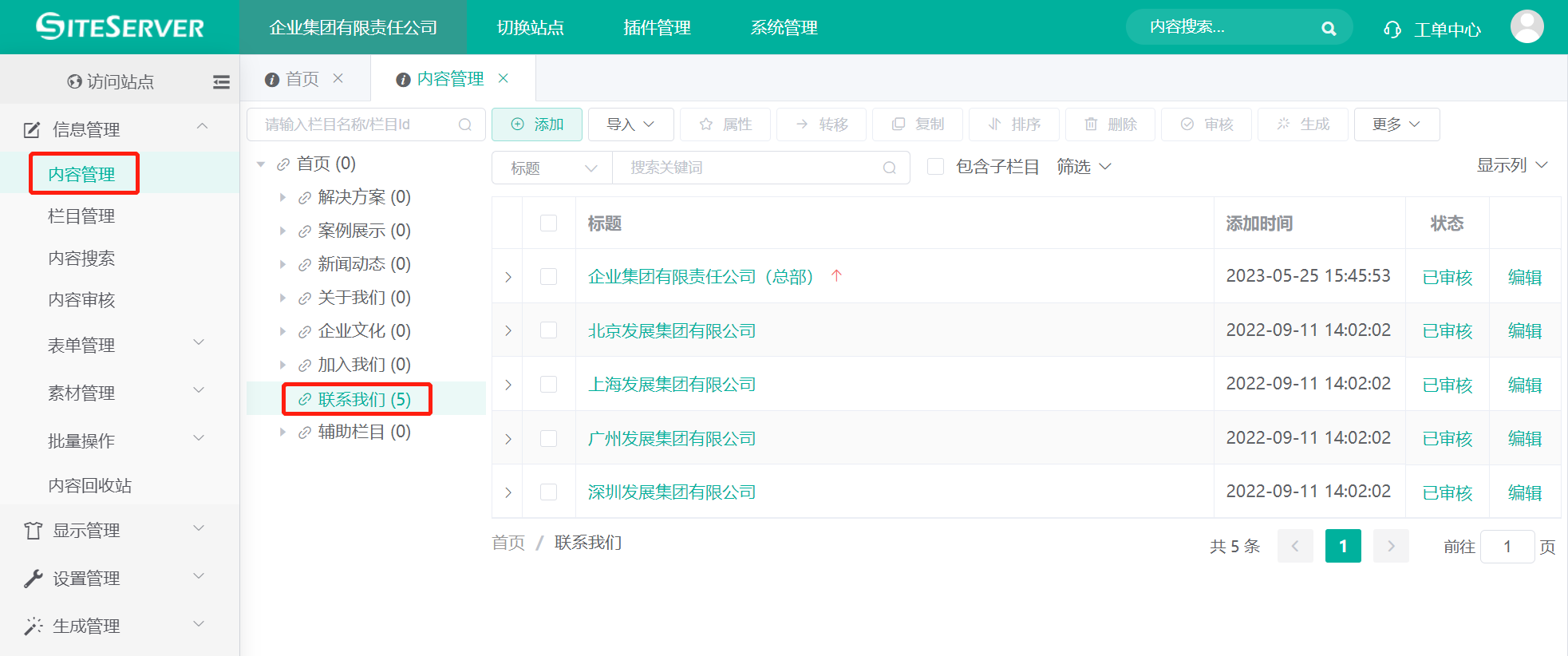This screenshot has height=656, width=1568.
Task: Click the 设置管理 wrench icon
Action: pos(33,578)
